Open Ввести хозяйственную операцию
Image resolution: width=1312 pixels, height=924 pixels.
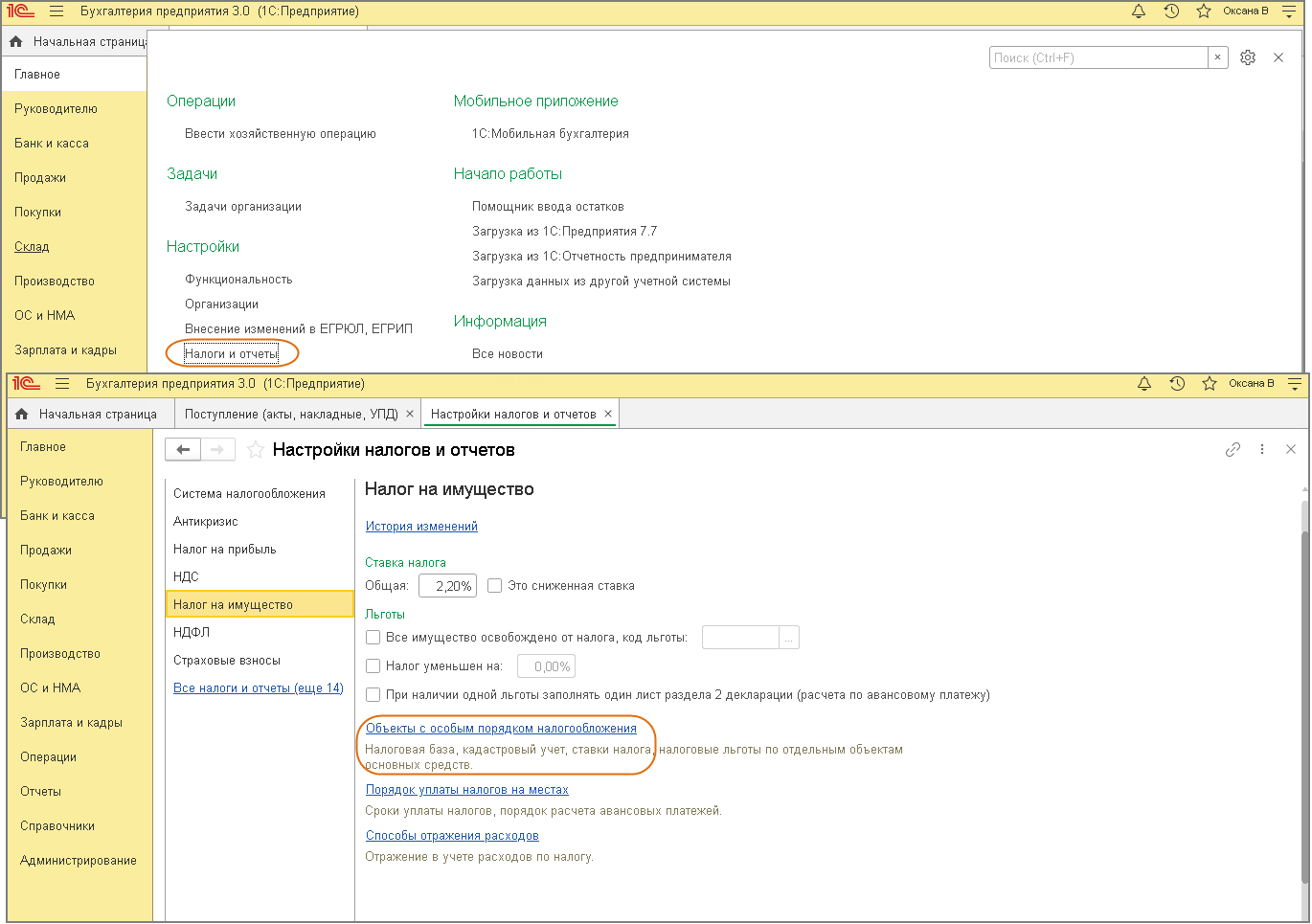[281, 133]
